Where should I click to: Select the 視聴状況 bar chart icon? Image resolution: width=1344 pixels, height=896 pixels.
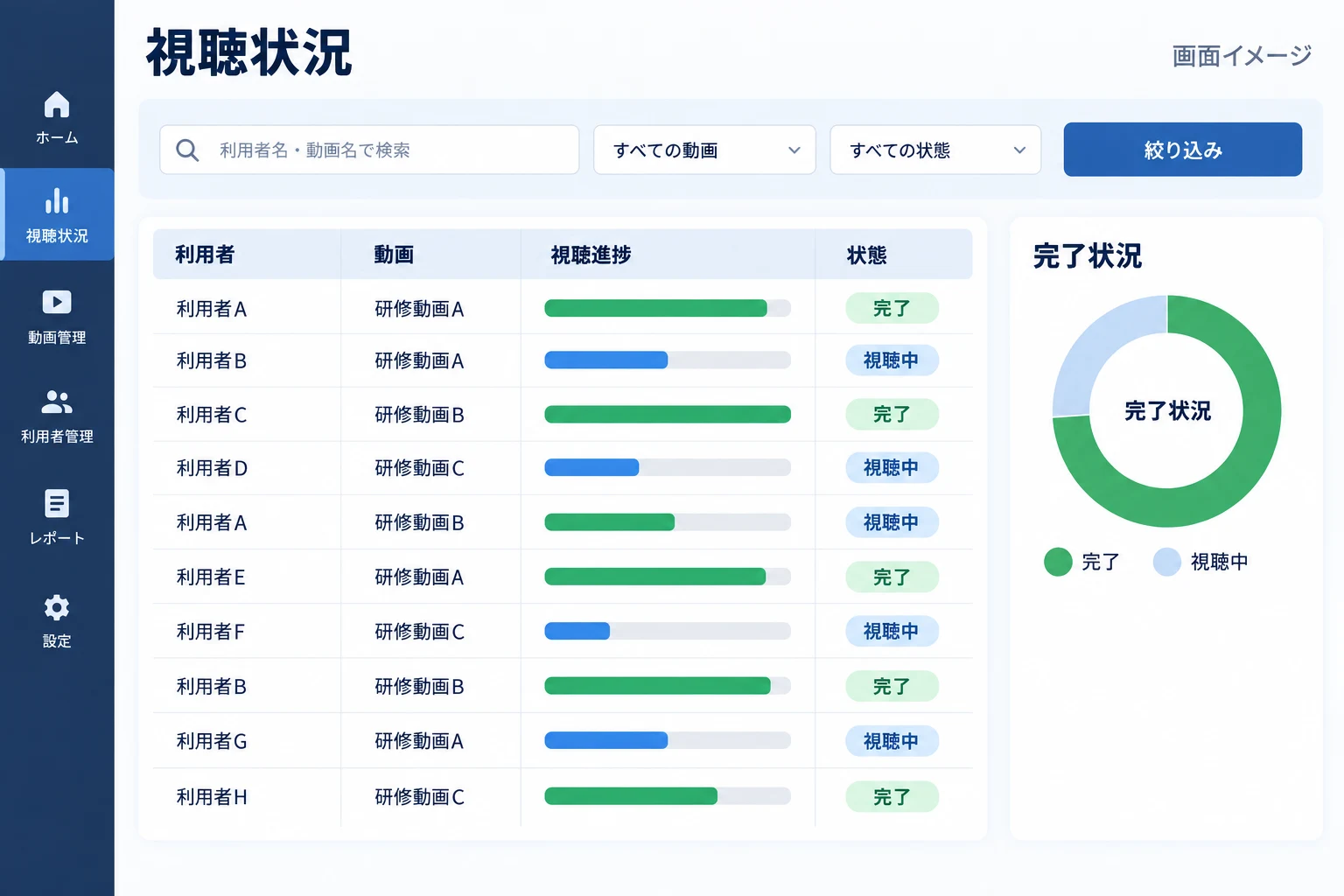click(57, 201)
